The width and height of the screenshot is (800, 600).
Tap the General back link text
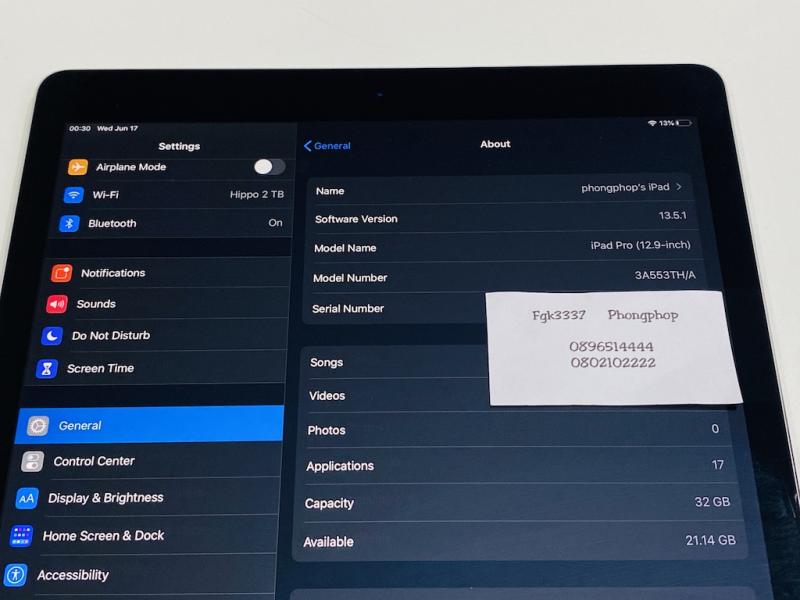(x=332, y=146)
